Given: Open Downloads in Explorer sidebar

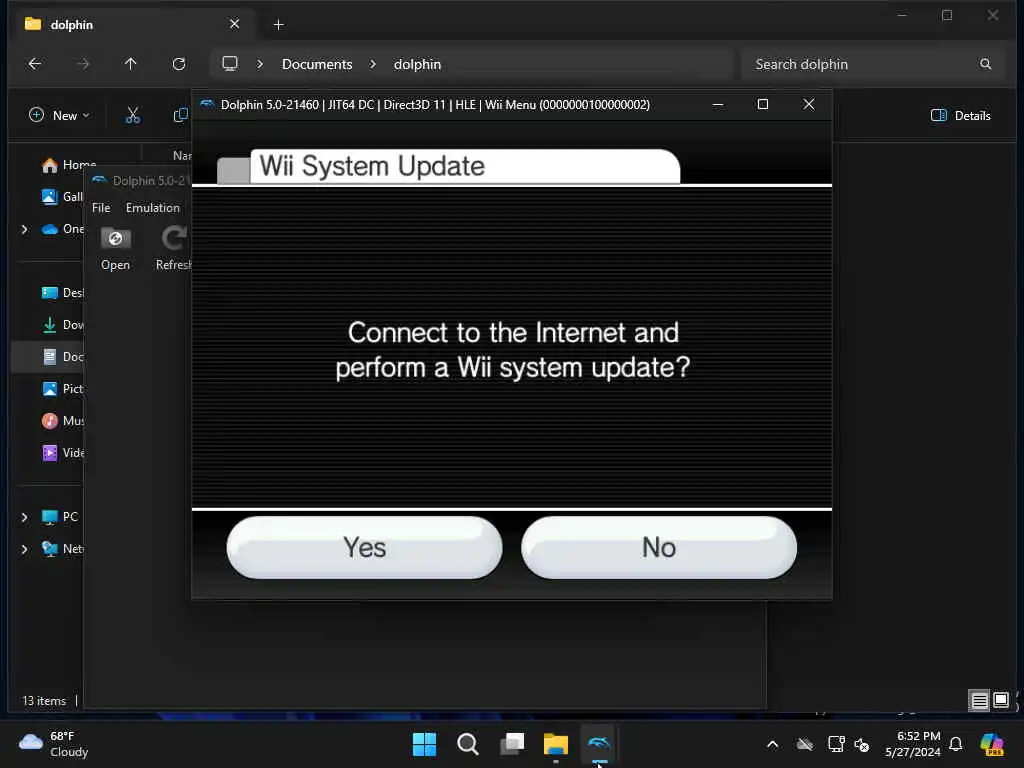Looking at the screenshot, I should pos(62,325).
